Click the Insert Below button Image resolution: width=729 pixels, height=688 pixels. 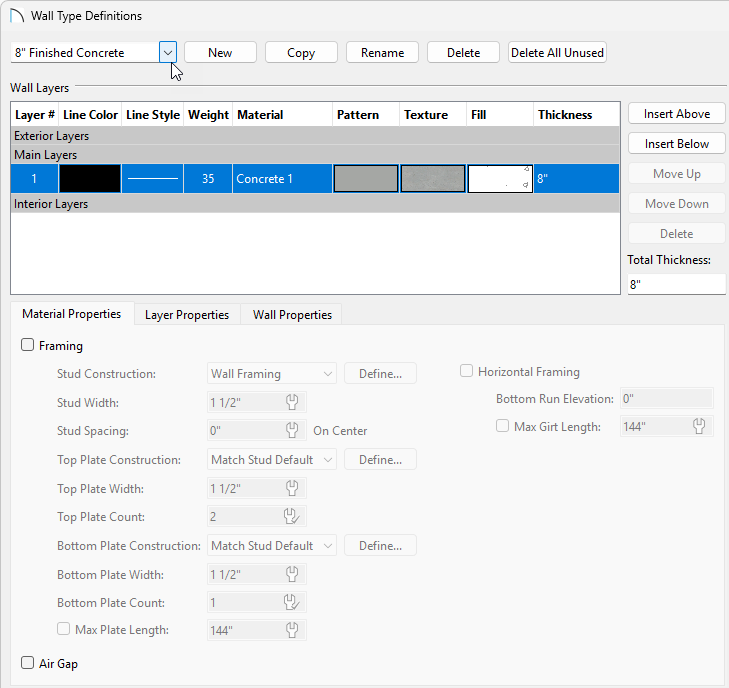tap(676, 144)
